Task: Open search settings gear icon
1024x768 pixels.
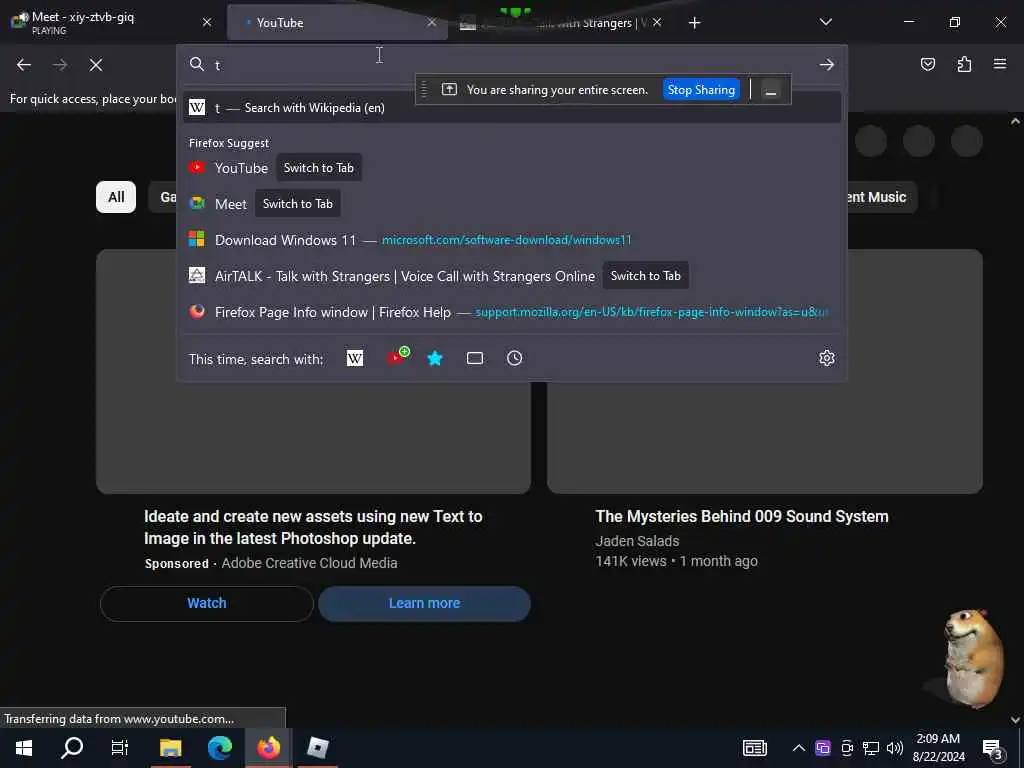Action: pos(827,359)
